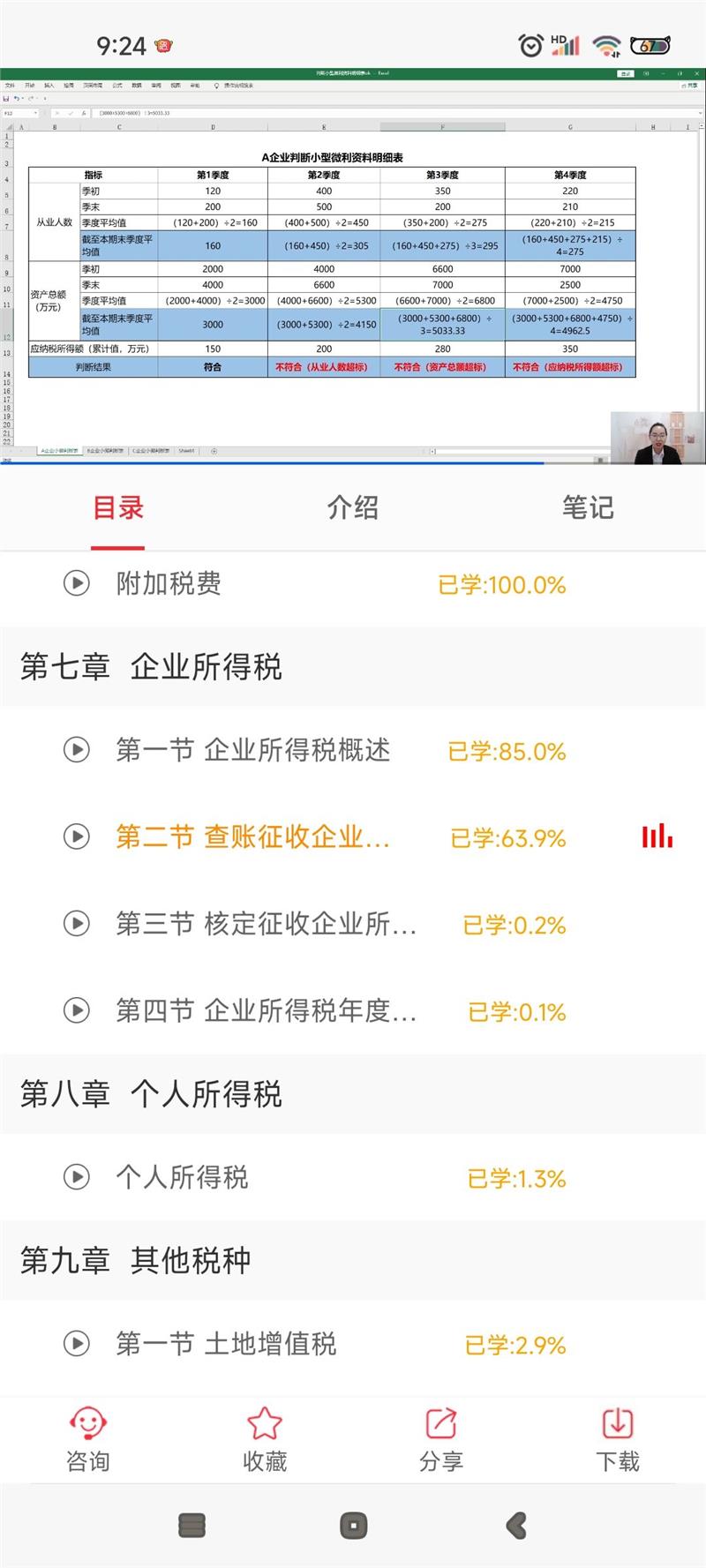This screenshot has width=706, height=1568.
Task: Tap the 分享 share icon
Action: pos(440,1423)
